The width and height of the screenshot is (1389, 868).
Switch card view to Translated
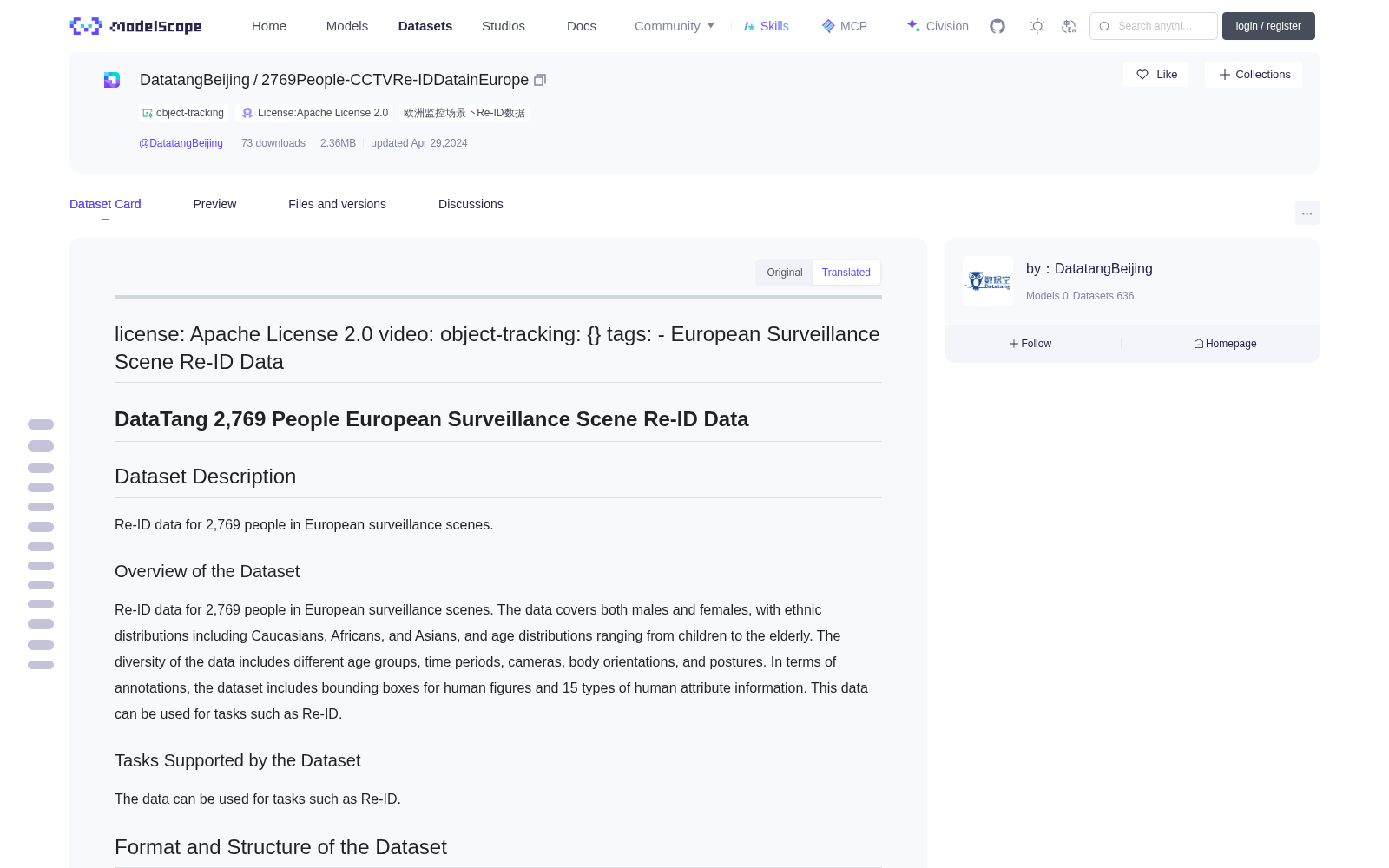click(x=846, y=273)
